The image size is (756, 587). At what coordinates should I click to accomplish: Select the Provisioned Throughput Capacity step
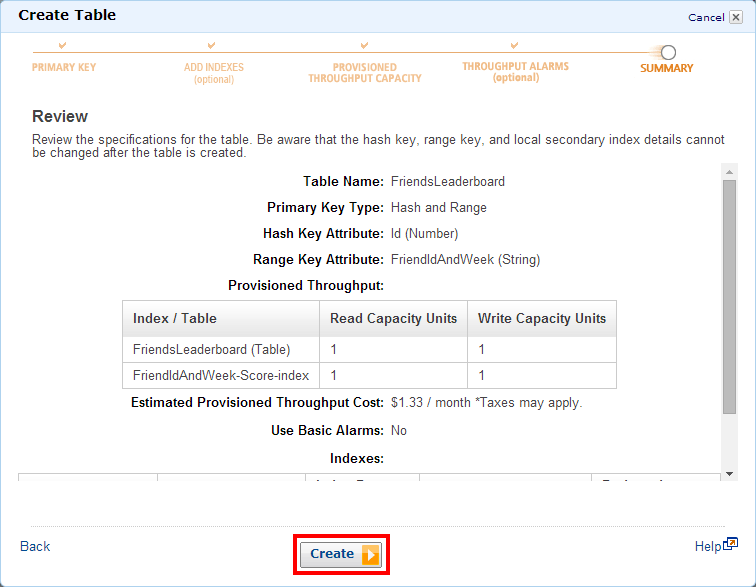(x=364, y=73)
